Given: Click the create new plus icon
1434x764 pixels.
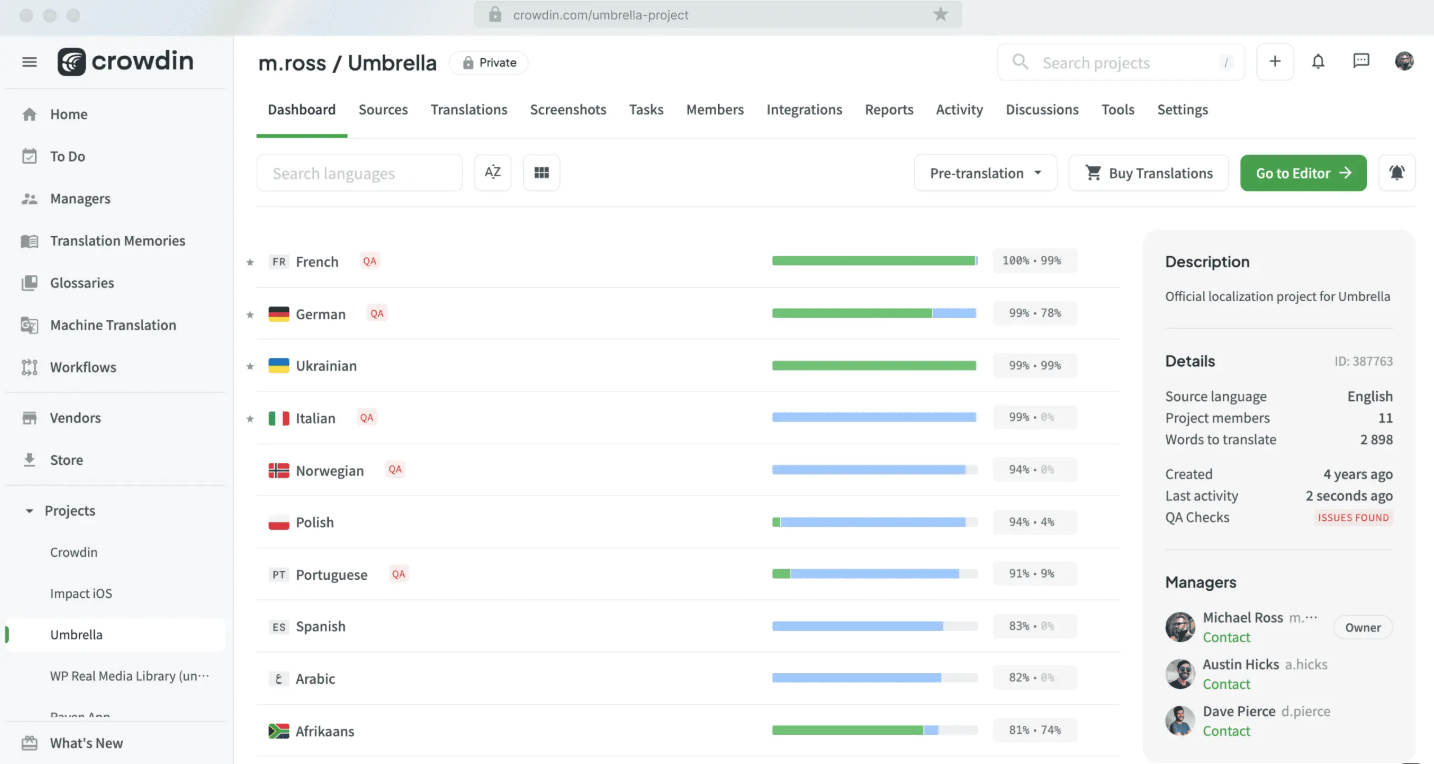Looking at the screenshot, I should click(x=1275, y=62).
